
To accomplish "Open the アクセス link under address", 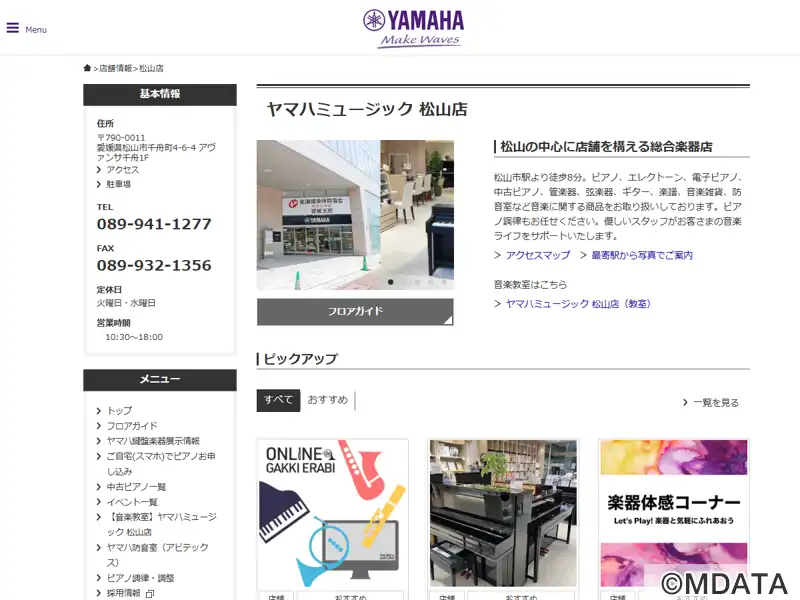I will (x=122, y=170).
